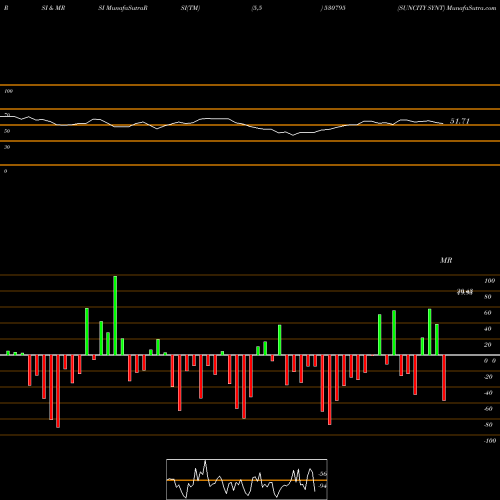Click the last red bar at right end

pos(444,378)
